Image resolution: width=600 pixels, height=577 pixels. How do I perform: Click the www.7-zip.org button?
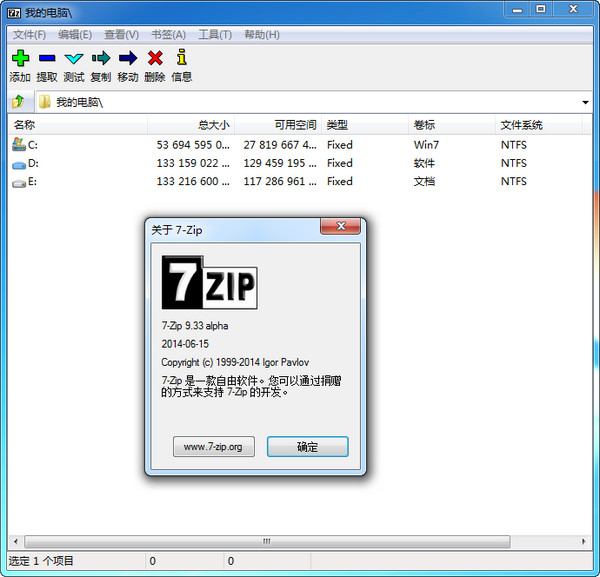(213, 447)
